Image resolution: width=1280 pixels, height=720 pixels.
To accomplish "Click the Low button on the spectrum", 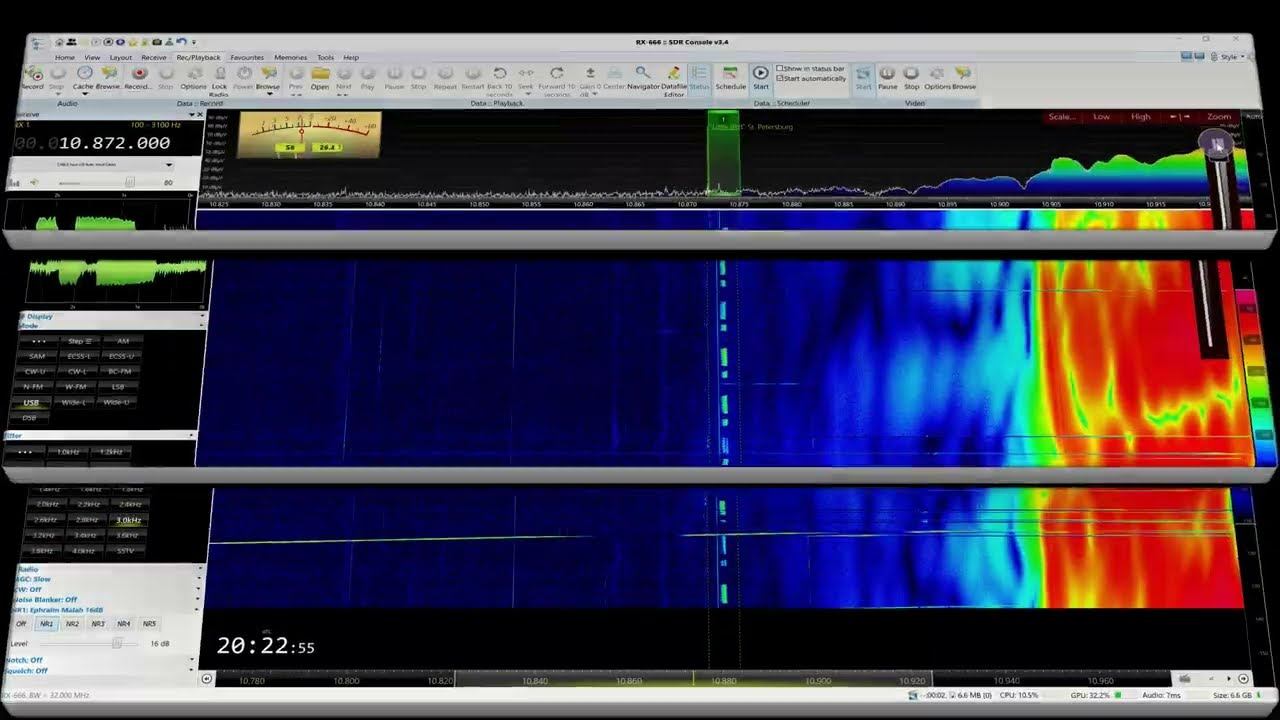I will (1101, 117).
